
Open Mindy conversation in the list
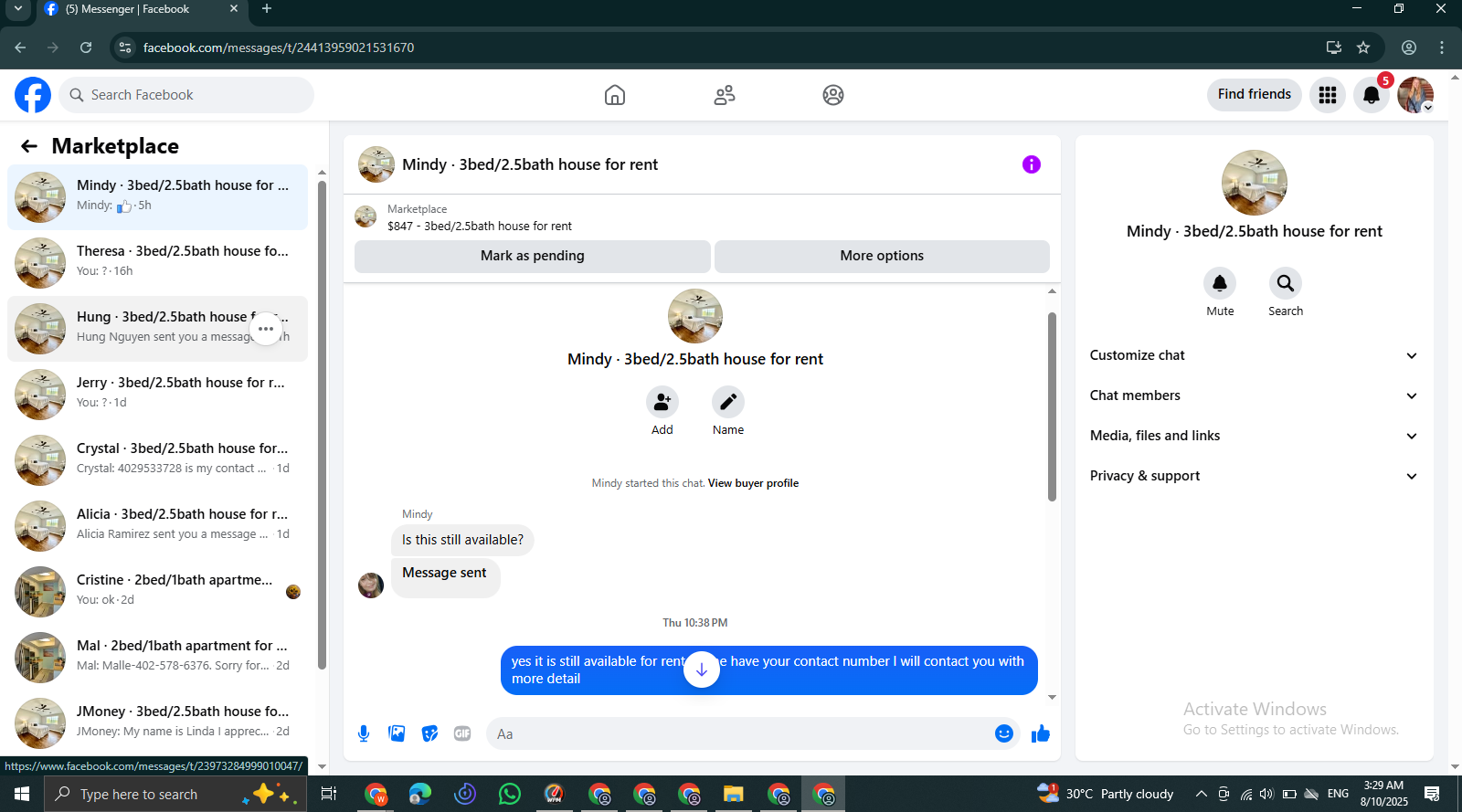[157, 197]
